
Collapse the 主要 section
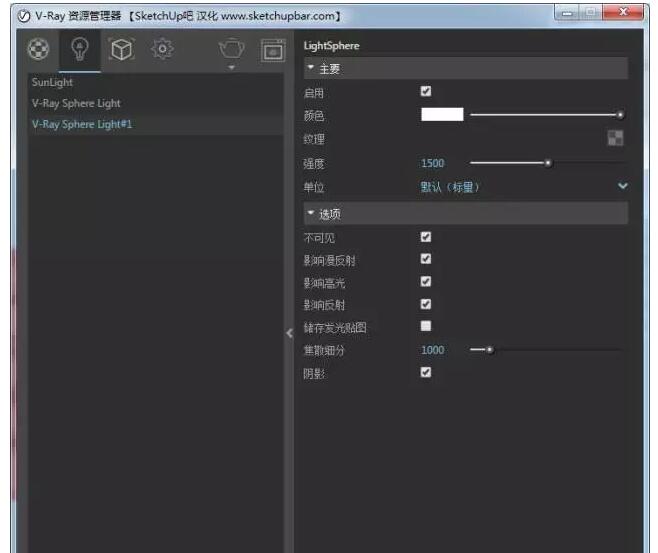[x=466, y=68]
